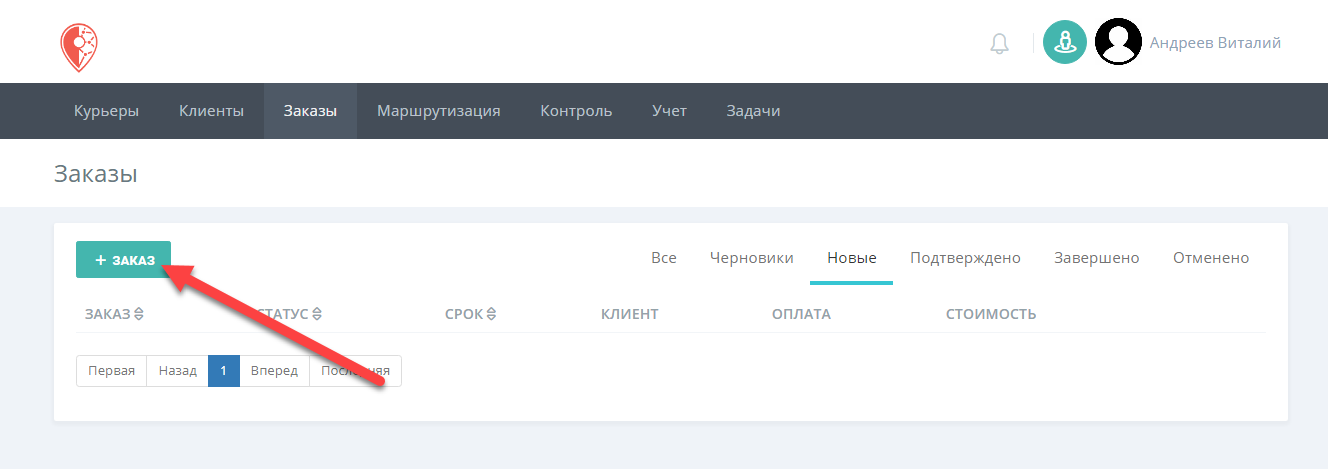The image size is (1328, 469).
Task: Open the Курьеры menu
Action: tap(106, 111)
